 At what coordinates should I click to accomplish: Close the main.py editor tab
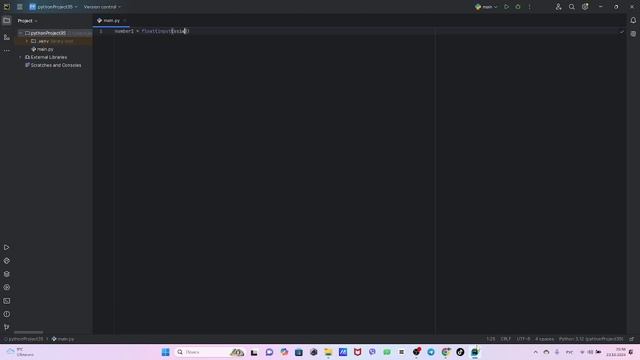[125, 20]
